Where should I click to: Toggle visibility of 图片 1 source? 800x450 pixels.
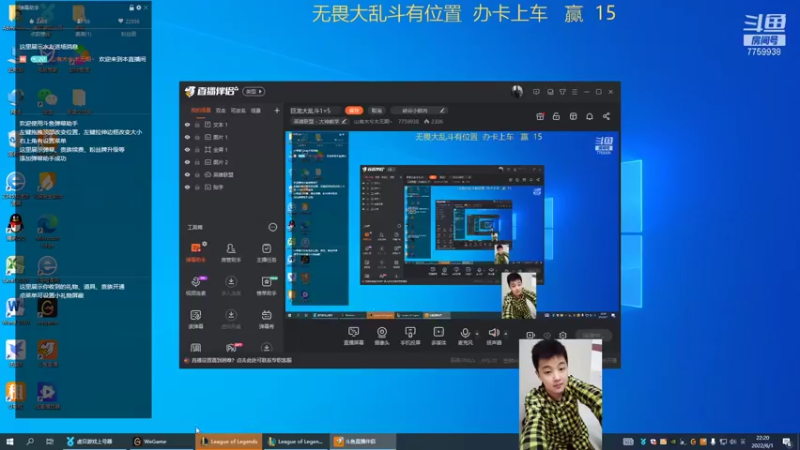187,137
